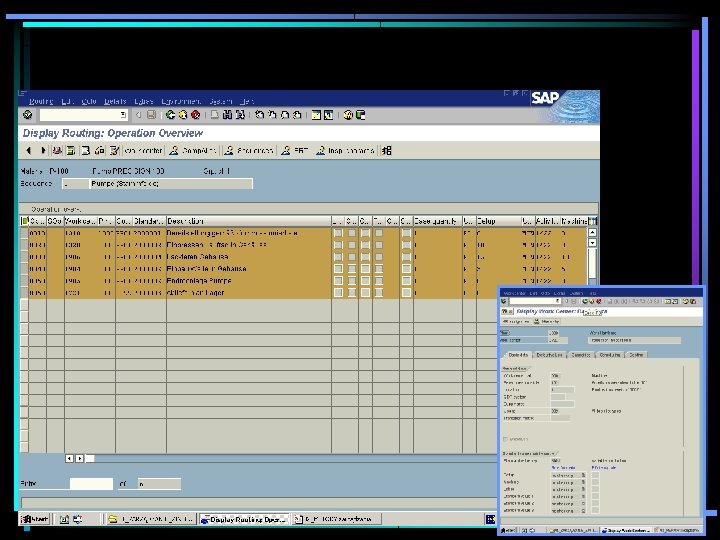Click the Previous Page icon
720x540 pixels.
[272, 115]
